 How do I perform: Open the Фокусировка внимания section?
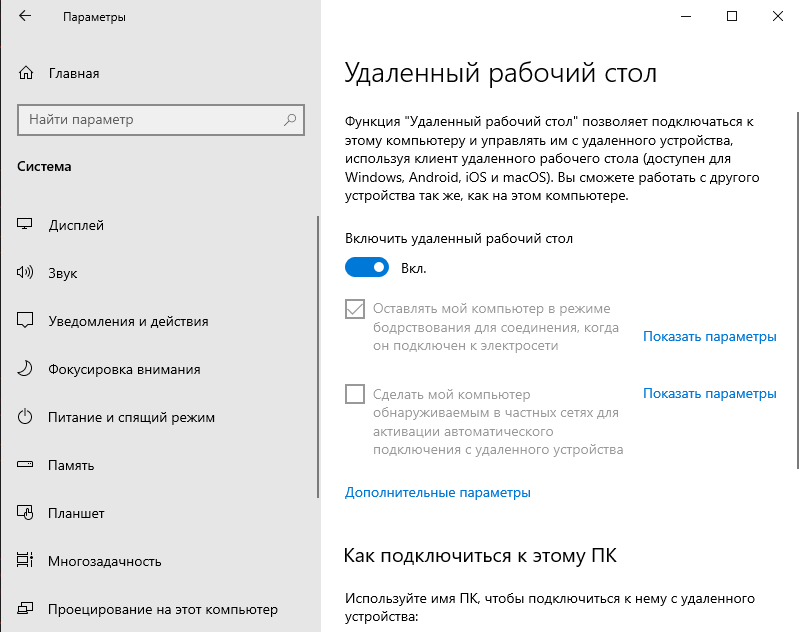coord(122,369)
